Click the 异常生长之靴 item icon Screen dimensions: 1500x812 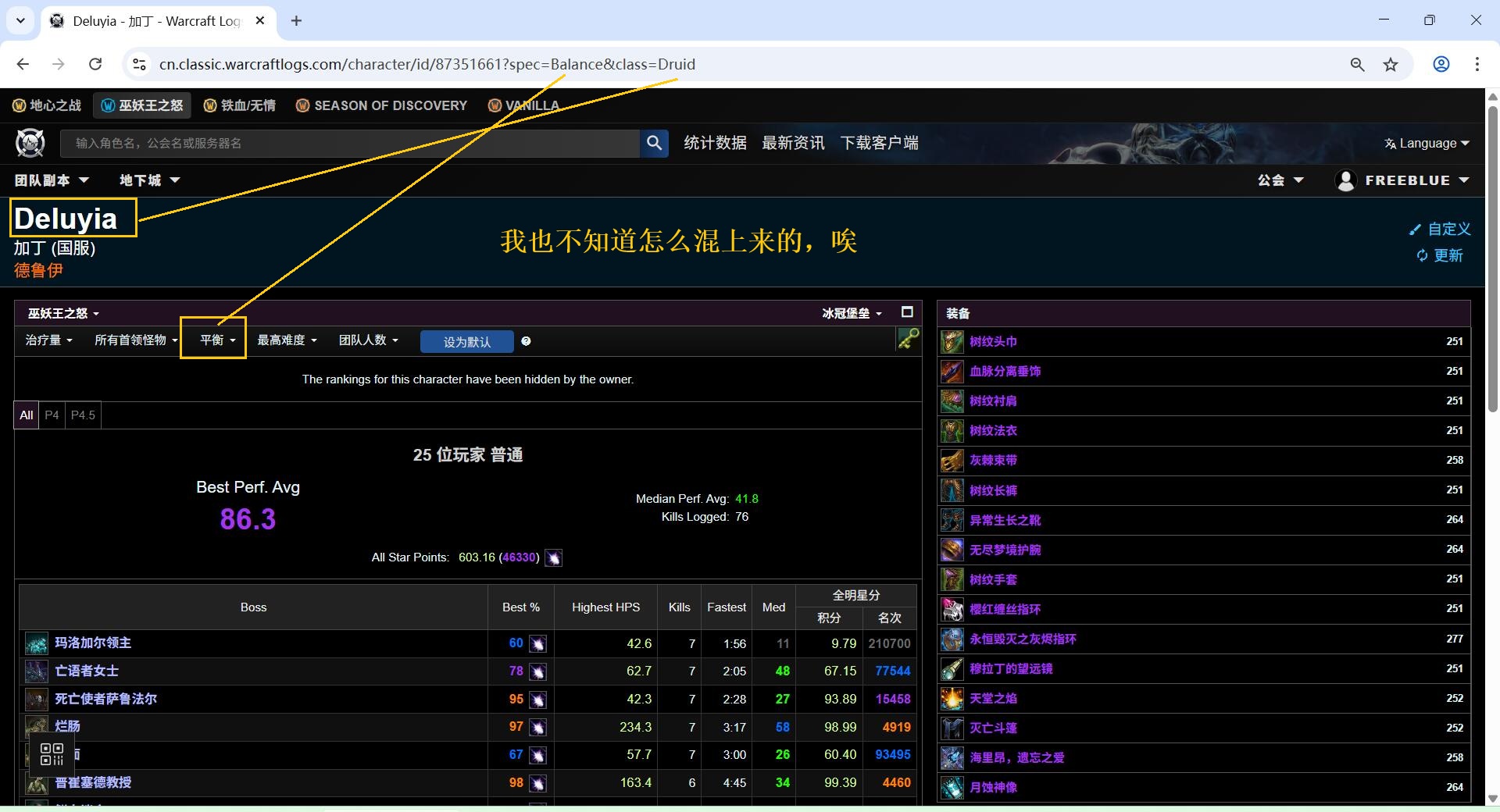pyautogui.click(x=952, y=520)
